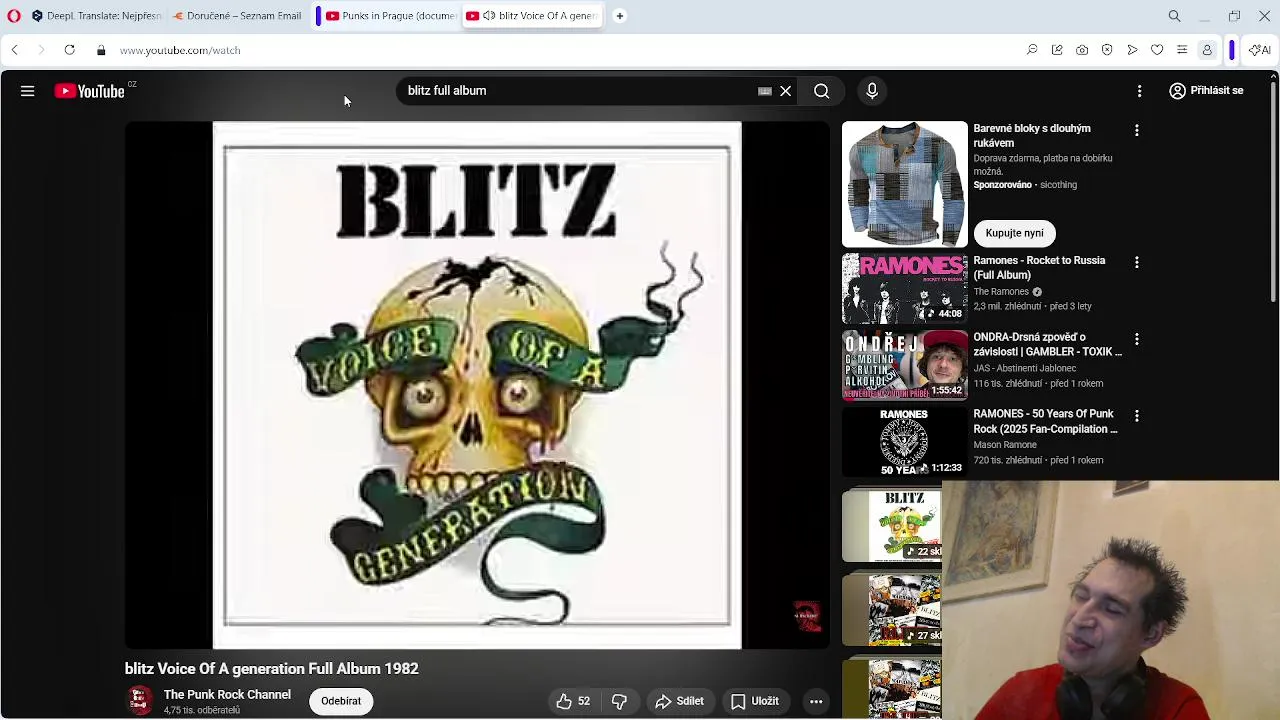This screenshot has width=1280, height=720.
Task: Open The Punk Rock Channel link
Action: (227, 695)
